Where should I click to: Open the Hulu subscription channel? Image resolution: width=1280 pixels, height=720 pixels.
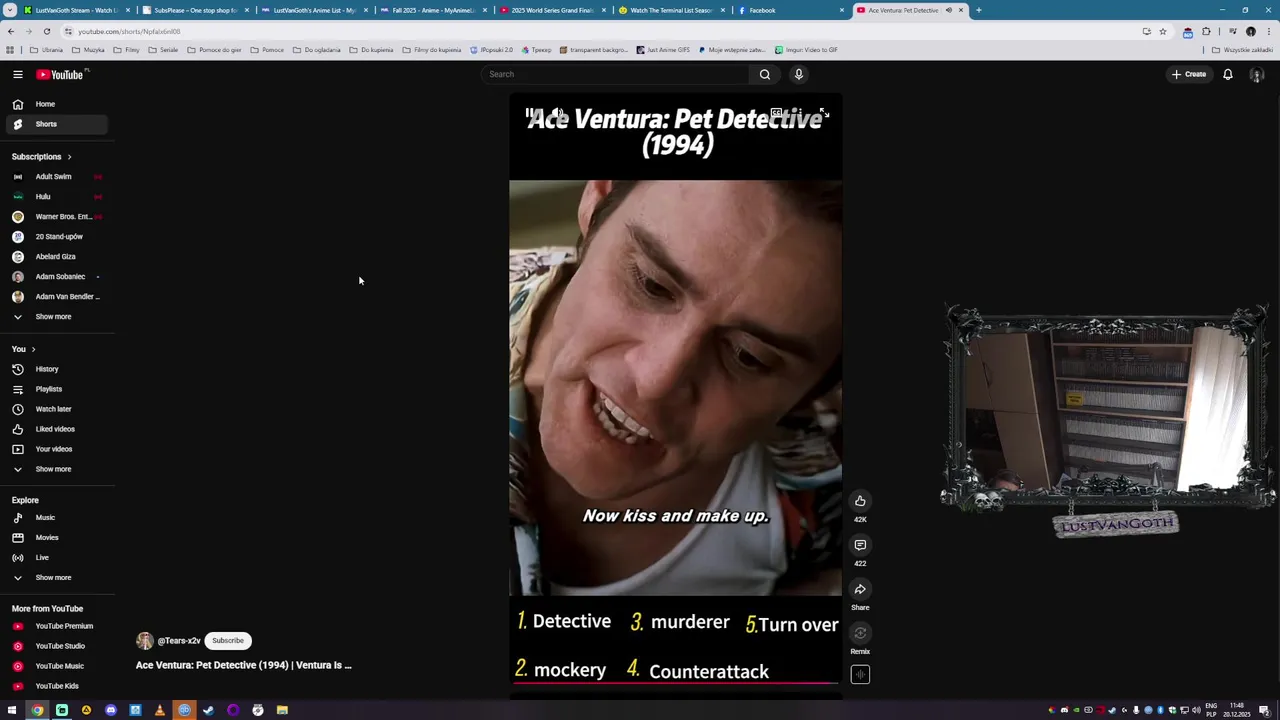tap(55, 197)
